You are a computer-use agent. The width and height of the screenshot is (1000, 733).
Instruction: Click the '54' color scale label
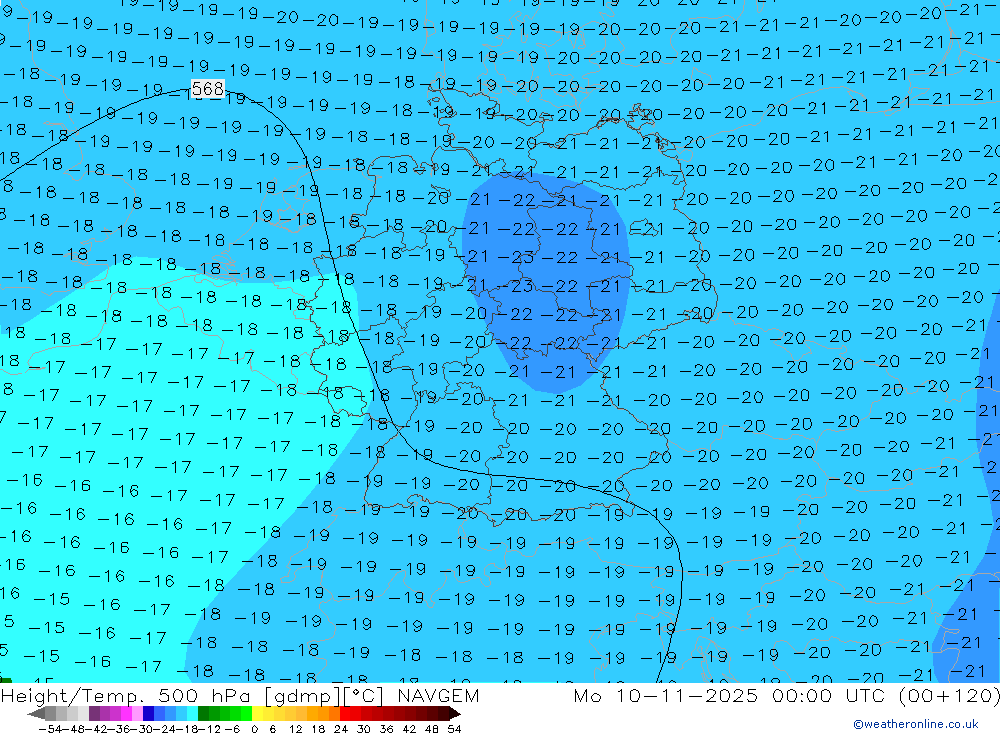[x=454, y=729]
